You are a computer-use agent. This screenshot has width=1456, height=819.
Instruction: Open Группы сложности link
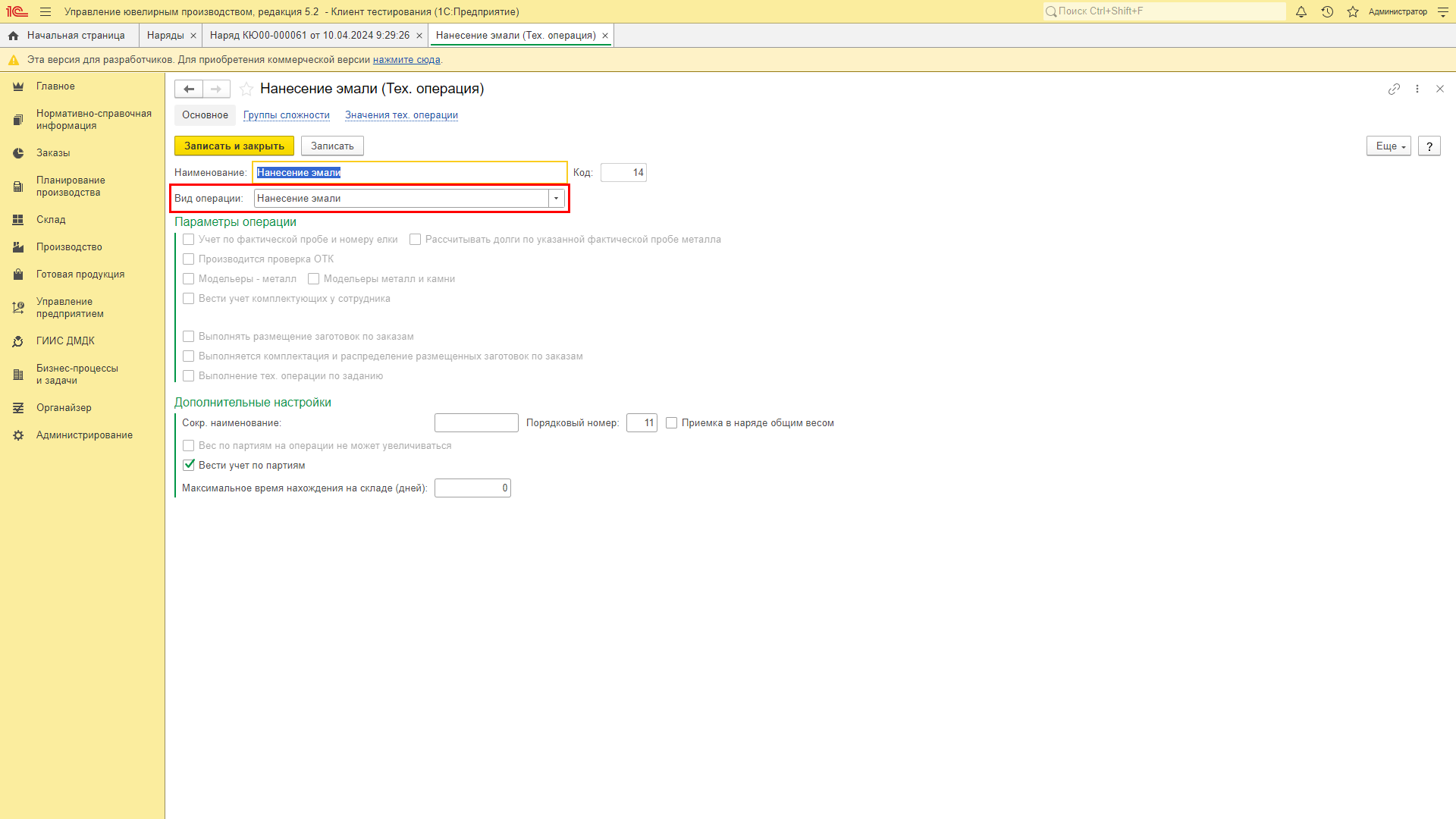pyautogui.click(x=287, y=115)
